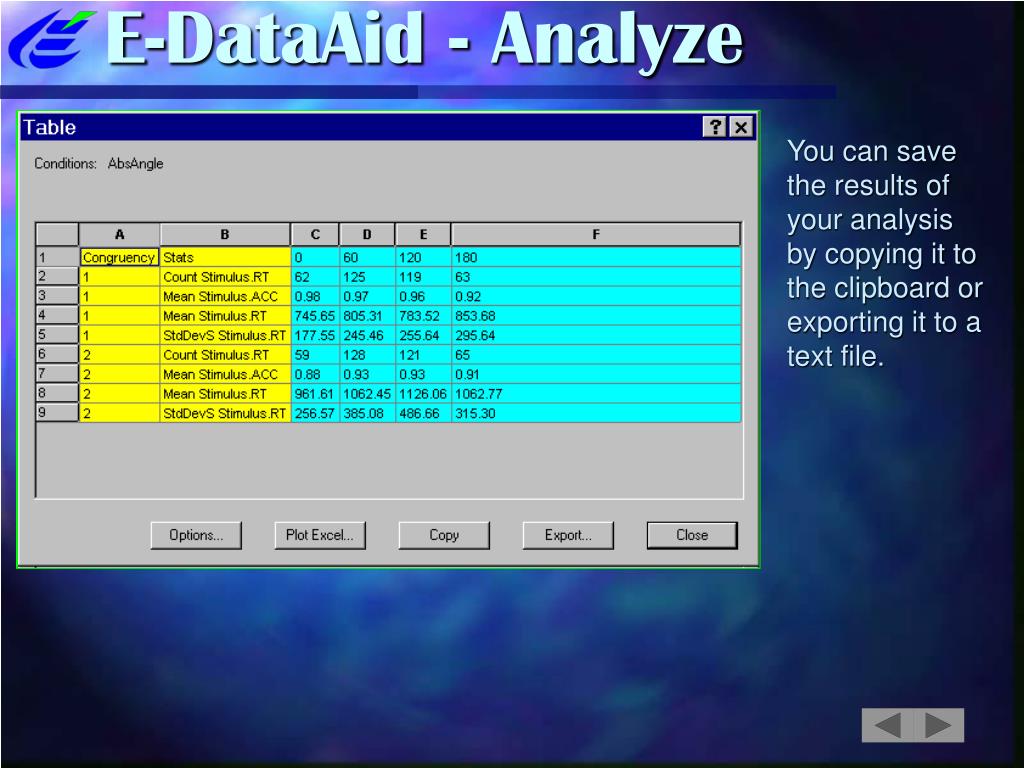
Task: Click the cell with value 385.08
Action: click(x=368, y=414)
